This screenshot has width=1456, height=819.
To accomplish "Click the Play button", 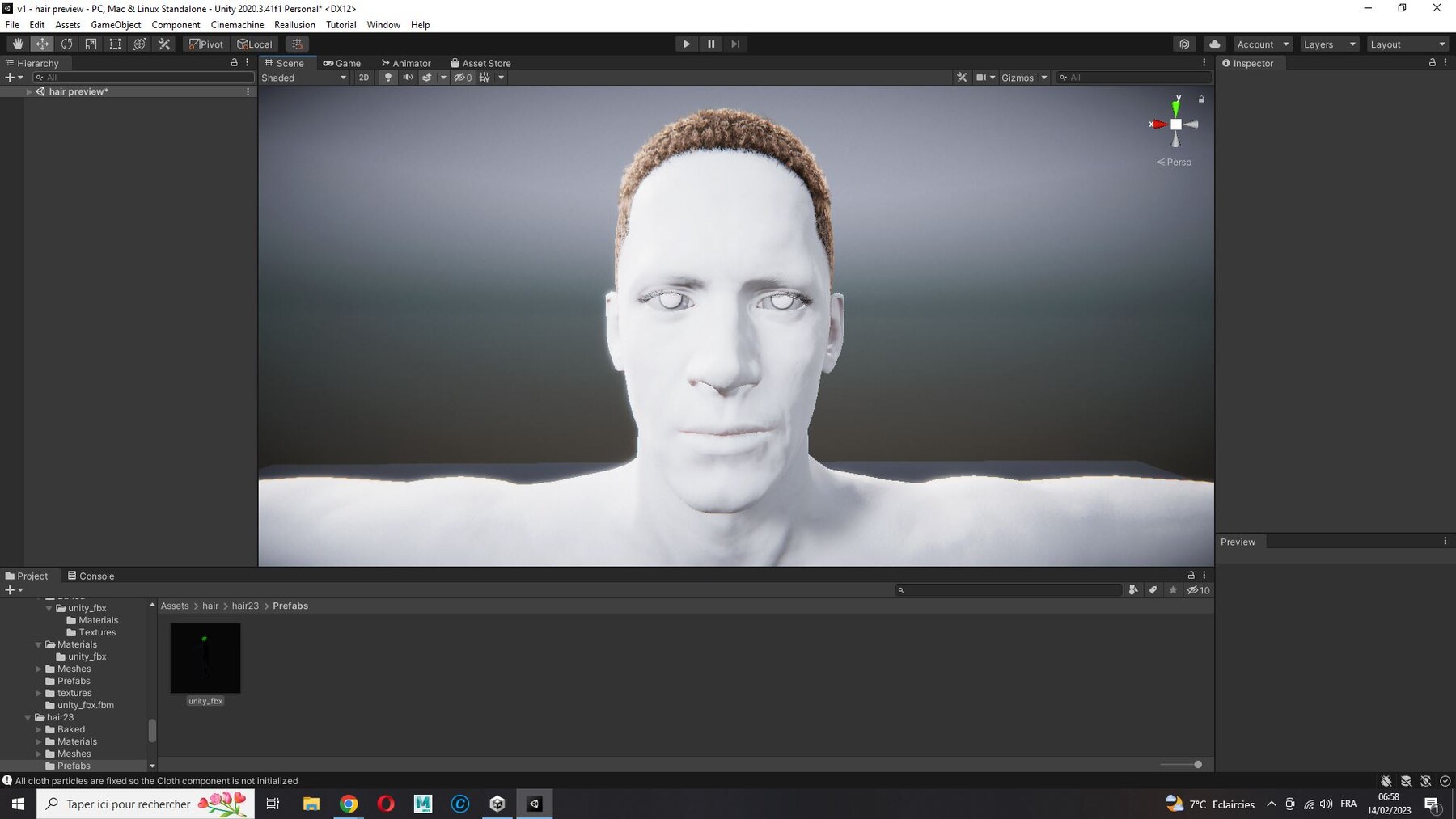I will pos(687,44).
